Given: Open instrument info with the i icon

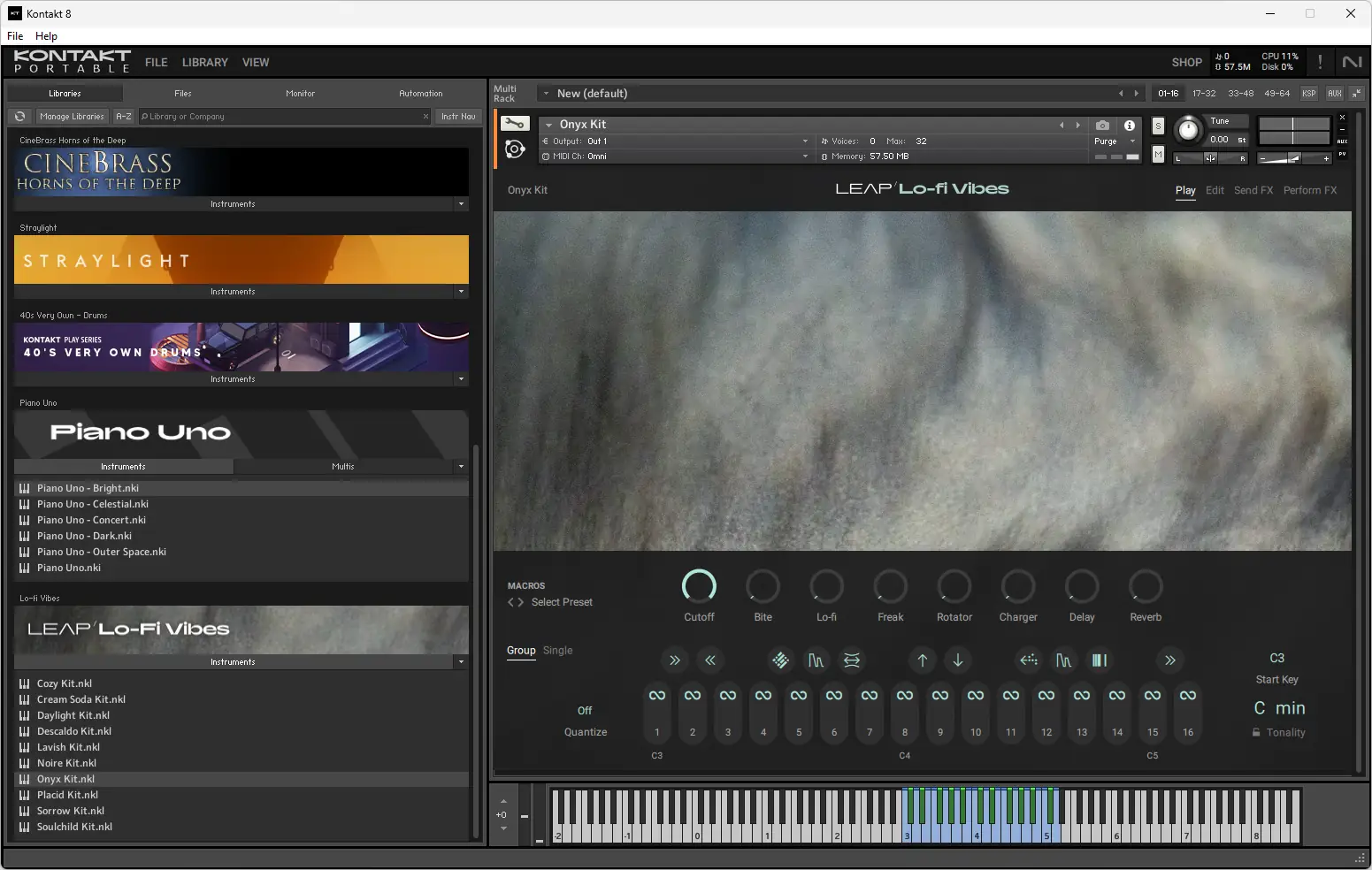Looking at the screenshot, I should (x=1129, y=125).
